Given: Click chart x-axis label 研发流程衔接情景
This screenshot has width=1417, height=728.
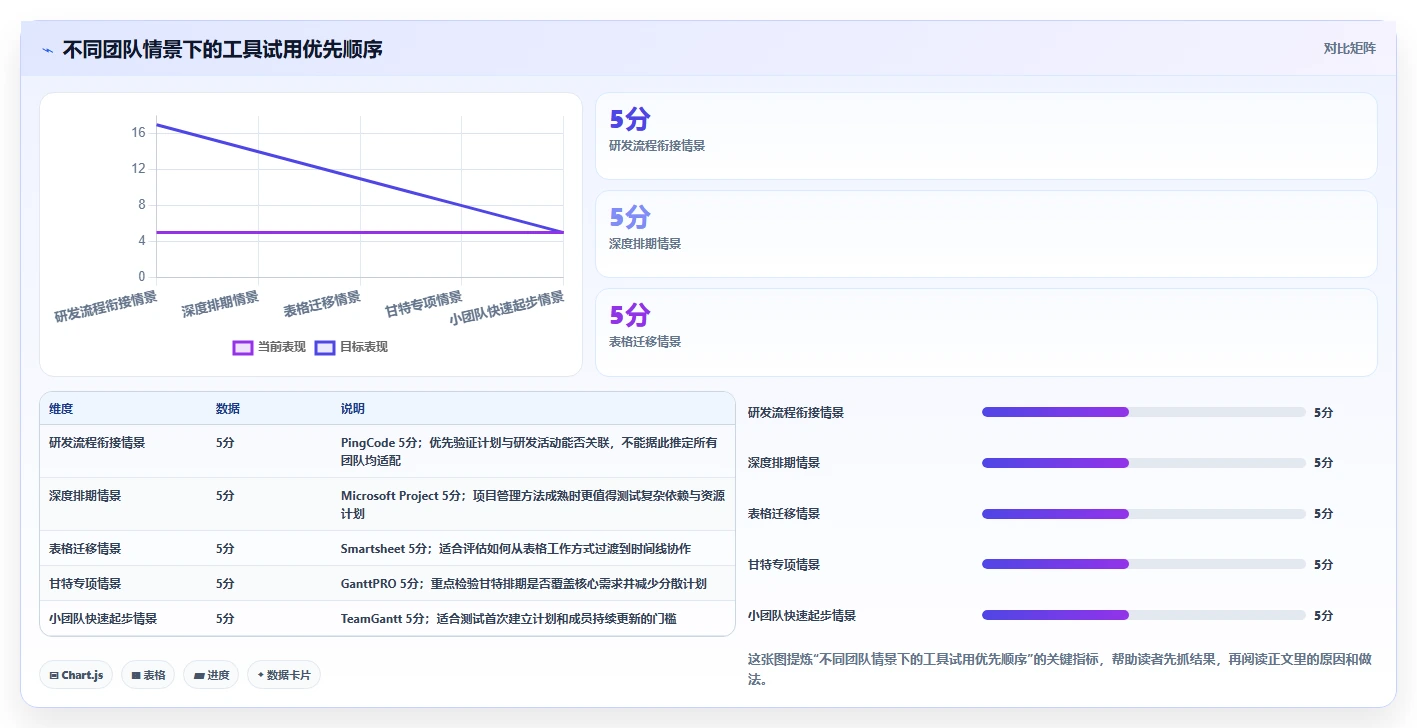Looking at the screenshot, I should [x=106, y=306].
